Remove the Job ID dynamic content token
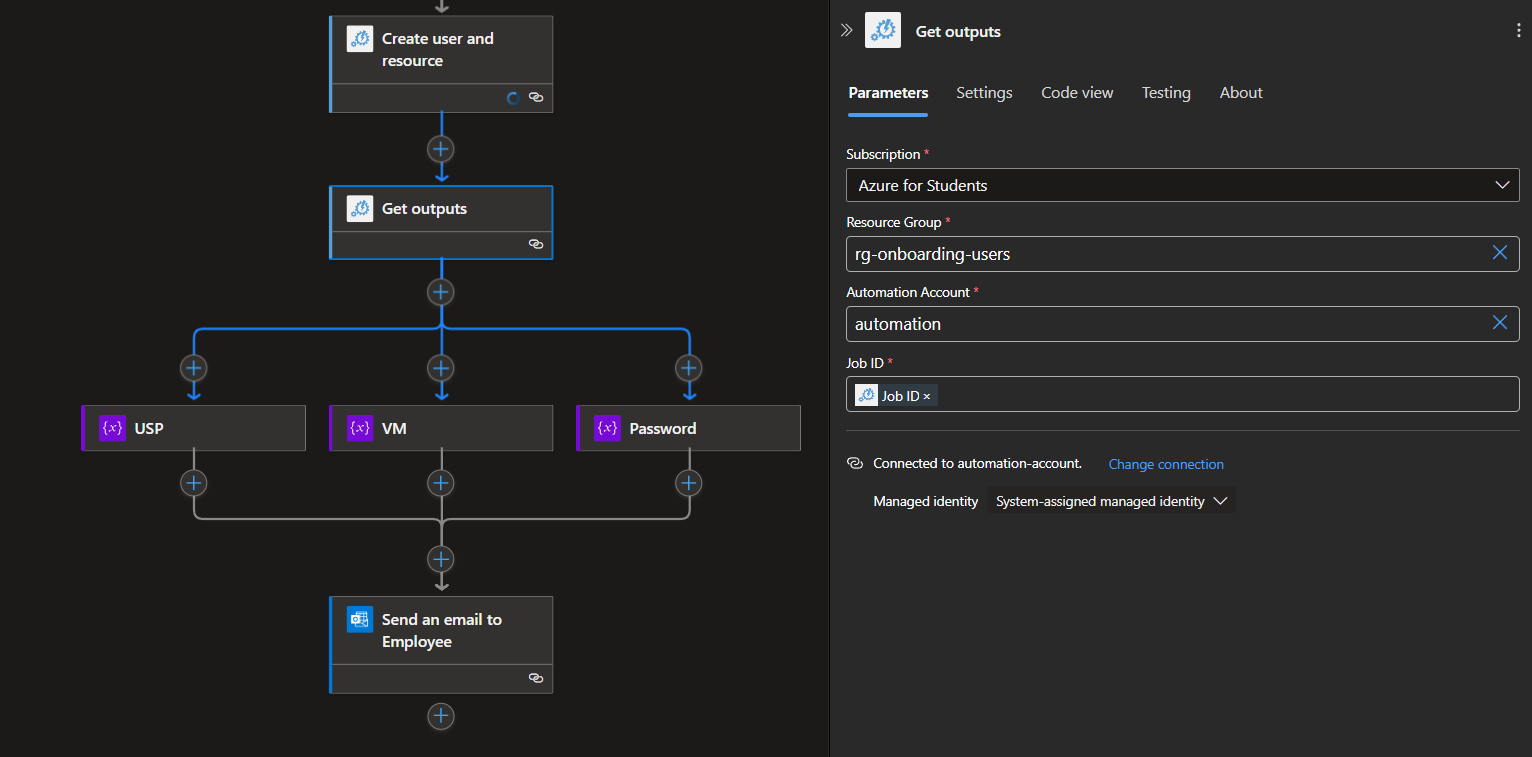The height and width of the screenshot is (757, 1532). pyautogui.click(x=927, y=397)
